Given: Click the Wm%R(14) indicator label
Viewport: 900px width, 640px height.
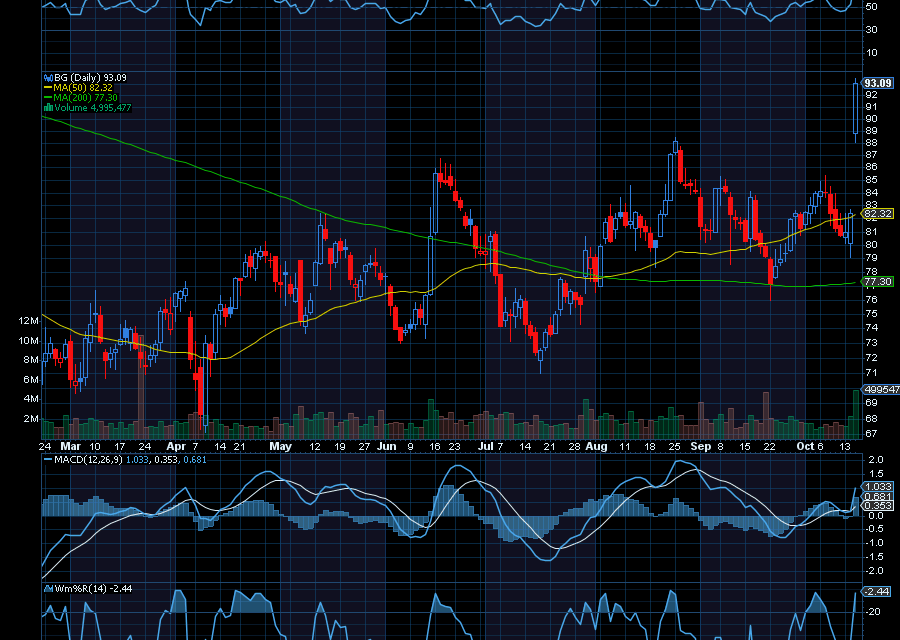Looking at the screenshot, I should (x=82, y=589).
